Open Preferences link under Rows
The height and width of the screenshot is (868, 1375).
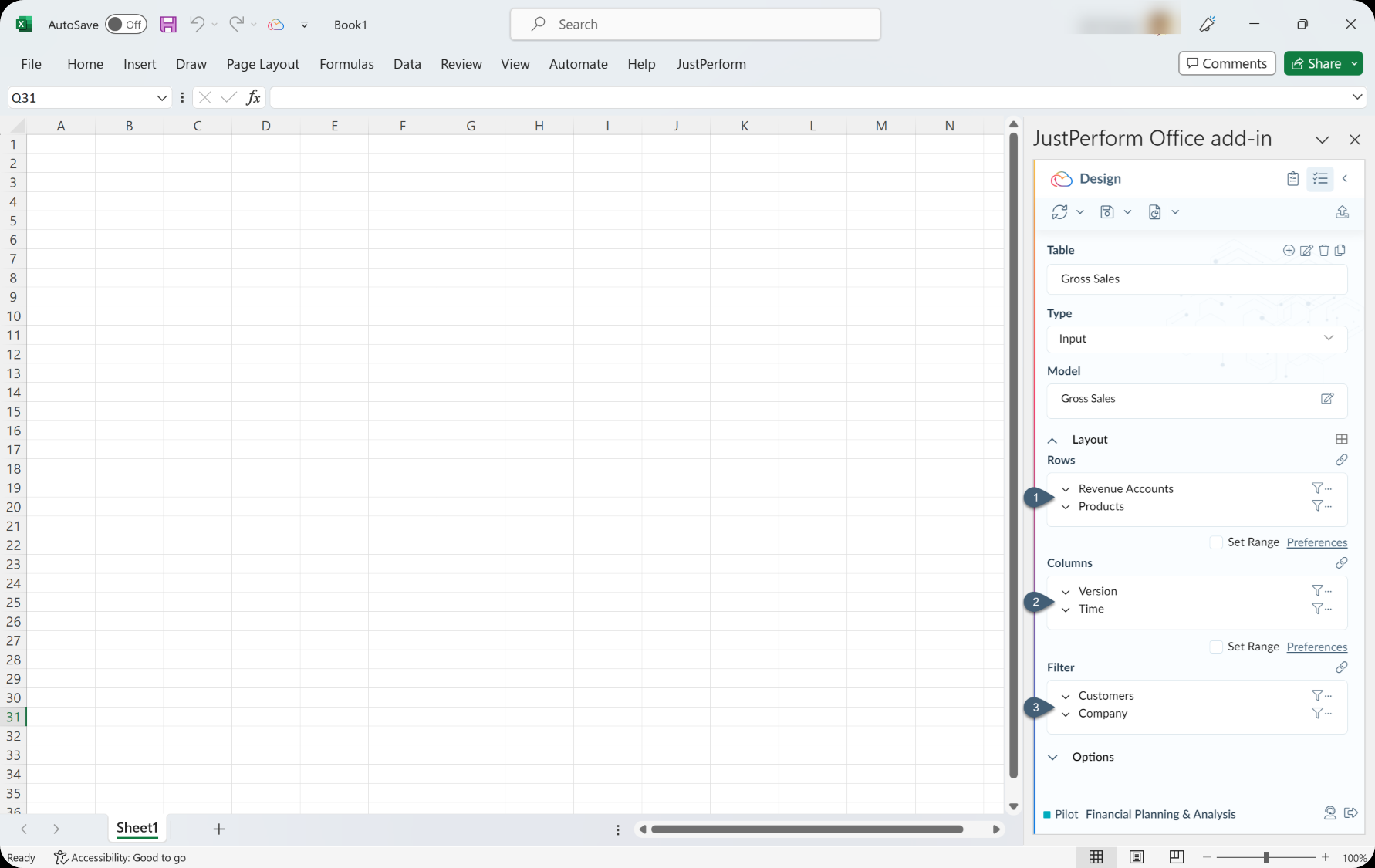1316,542
